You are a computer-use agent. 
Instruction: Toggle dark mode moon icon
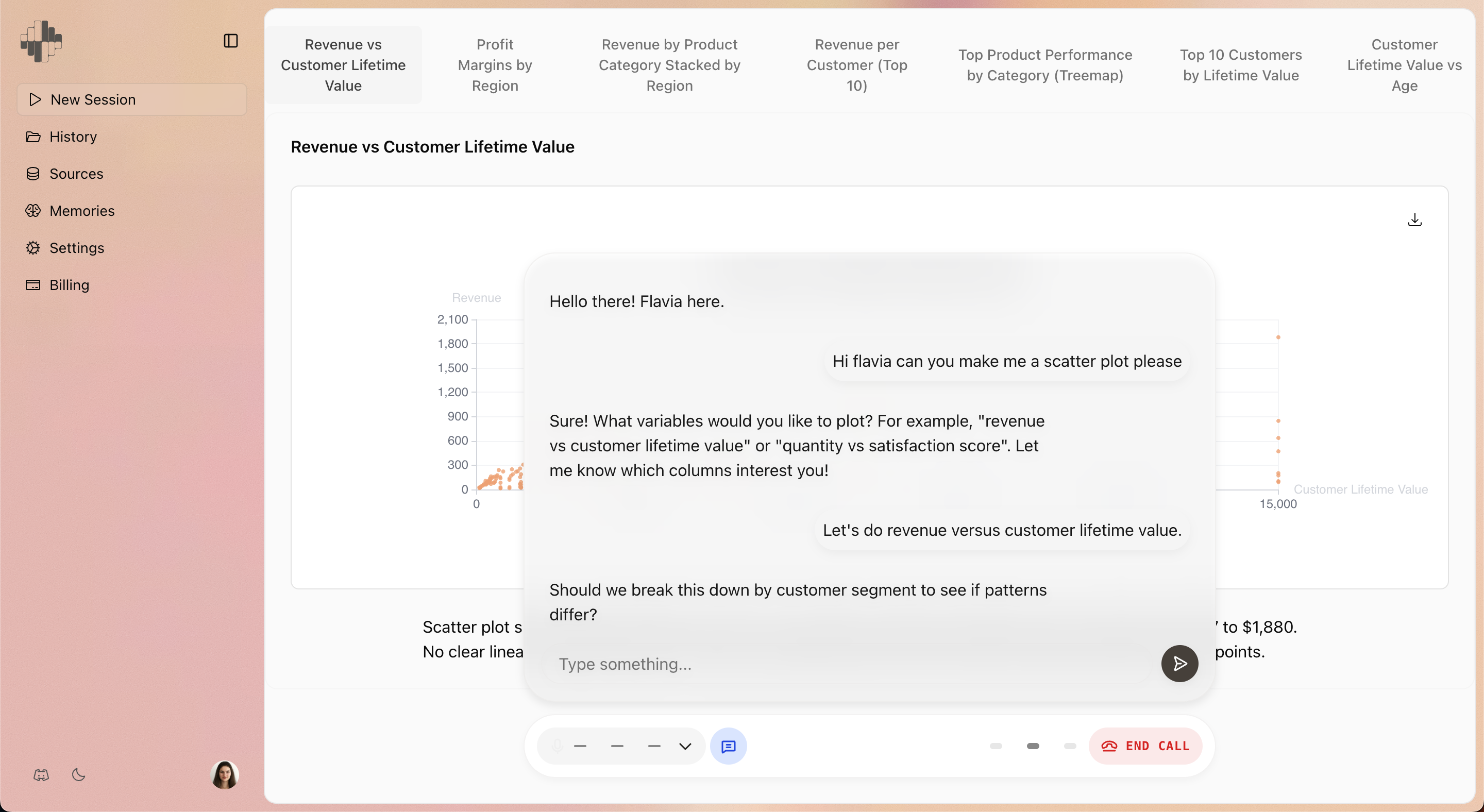pyautogui.click(x=79, y=774)
